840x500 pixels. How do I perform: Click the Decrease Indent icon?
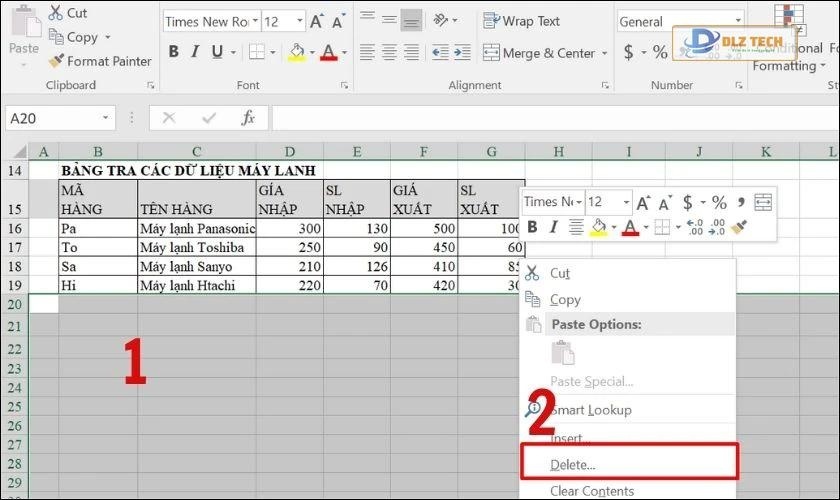[440, 53]
